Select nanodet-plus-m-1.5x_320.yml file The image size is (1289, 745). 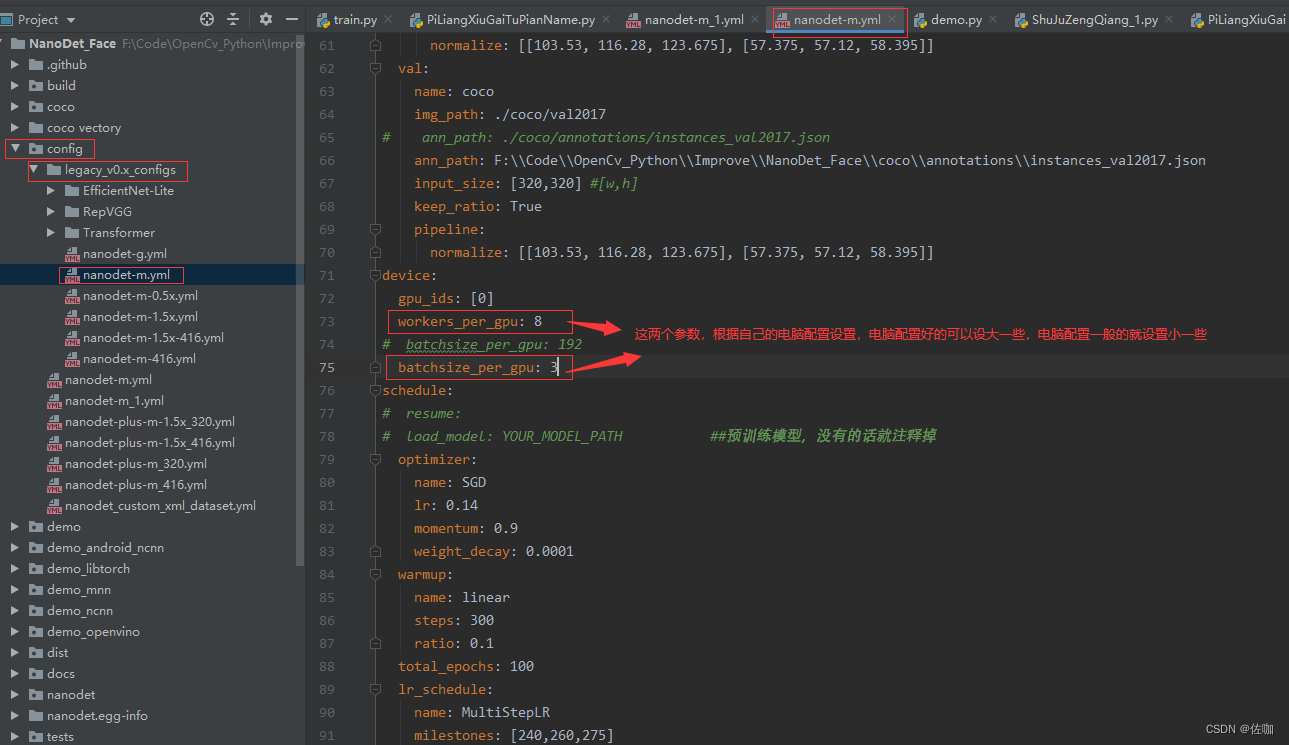150,422
